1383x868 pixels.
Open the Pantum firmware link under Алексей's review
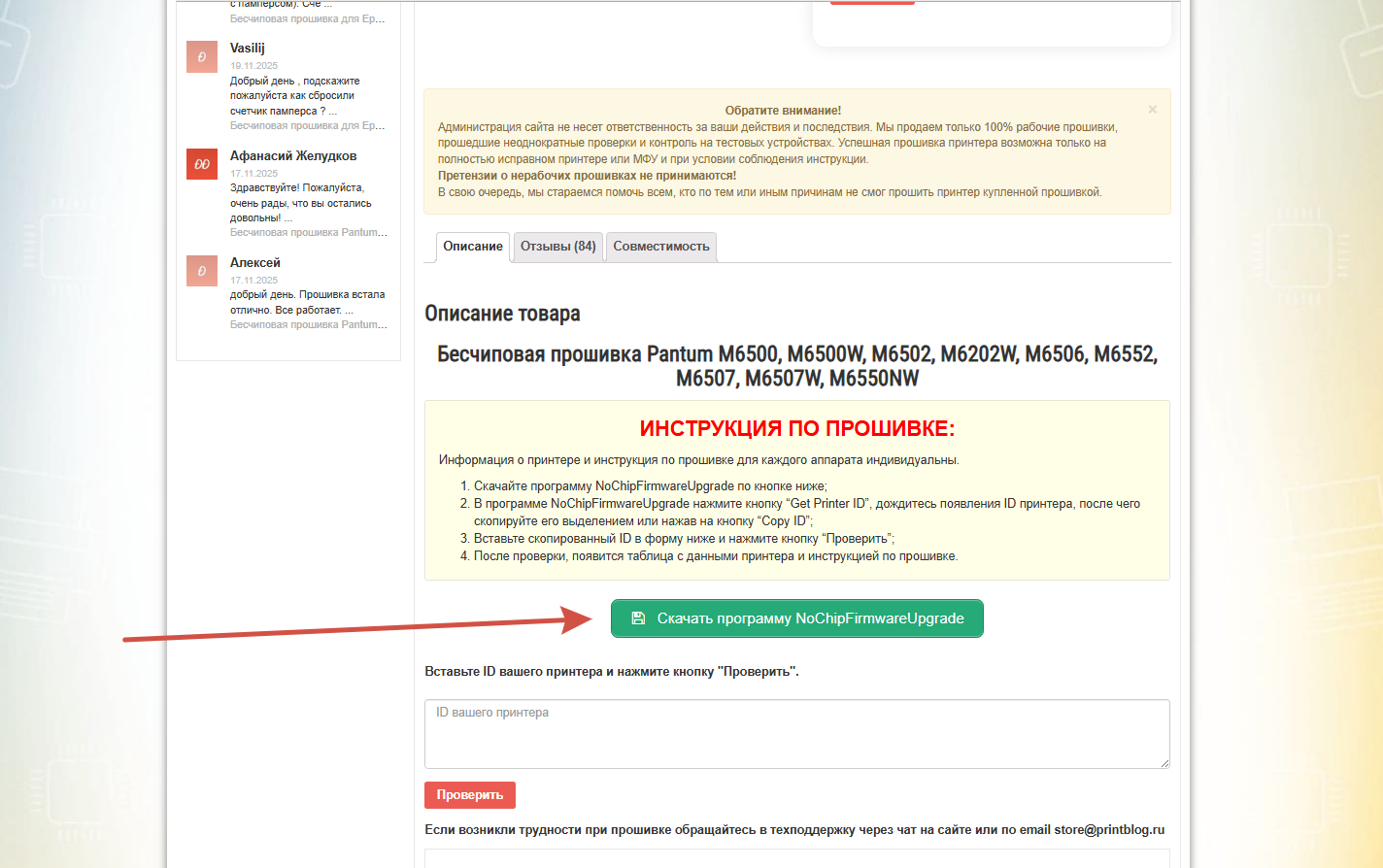click(308, 325)
